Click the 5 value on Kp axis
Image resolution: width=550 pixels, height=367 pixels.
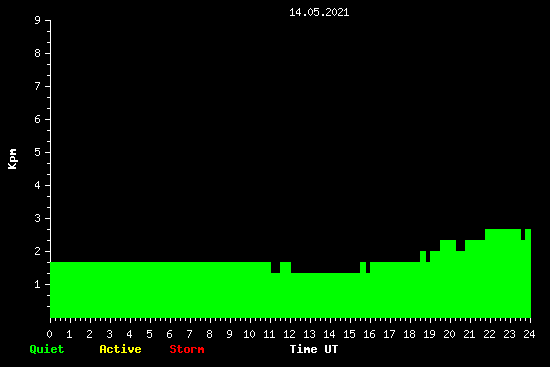point(38,152)
